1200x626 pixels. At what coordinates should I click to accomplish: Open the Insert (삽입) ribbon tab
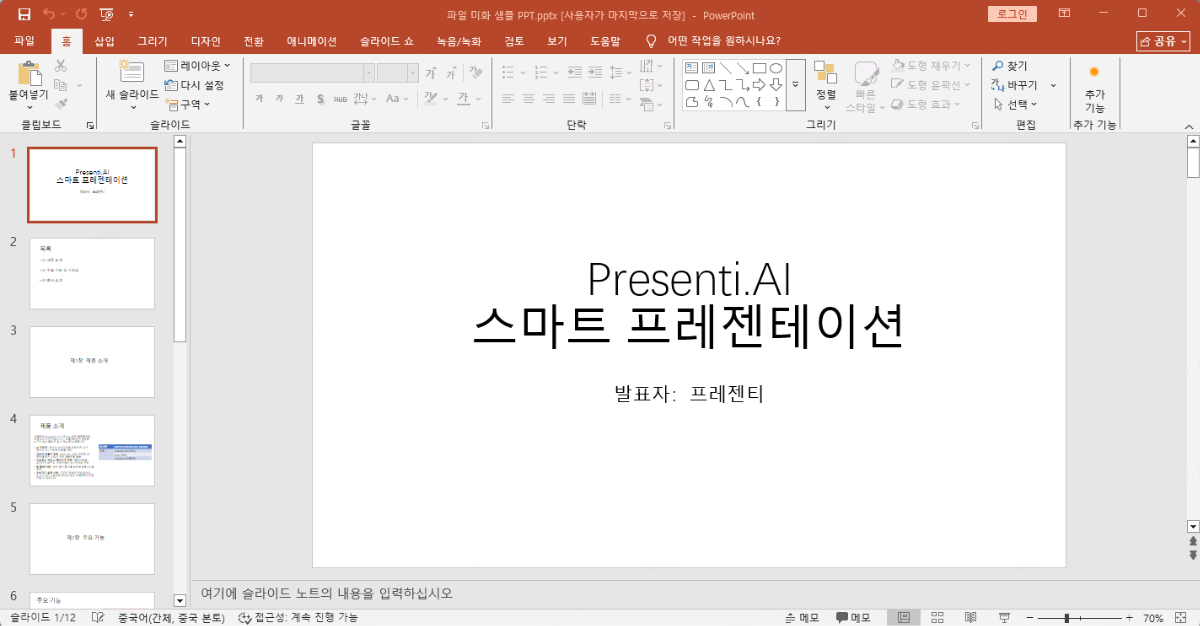click(x=104, y=41)
